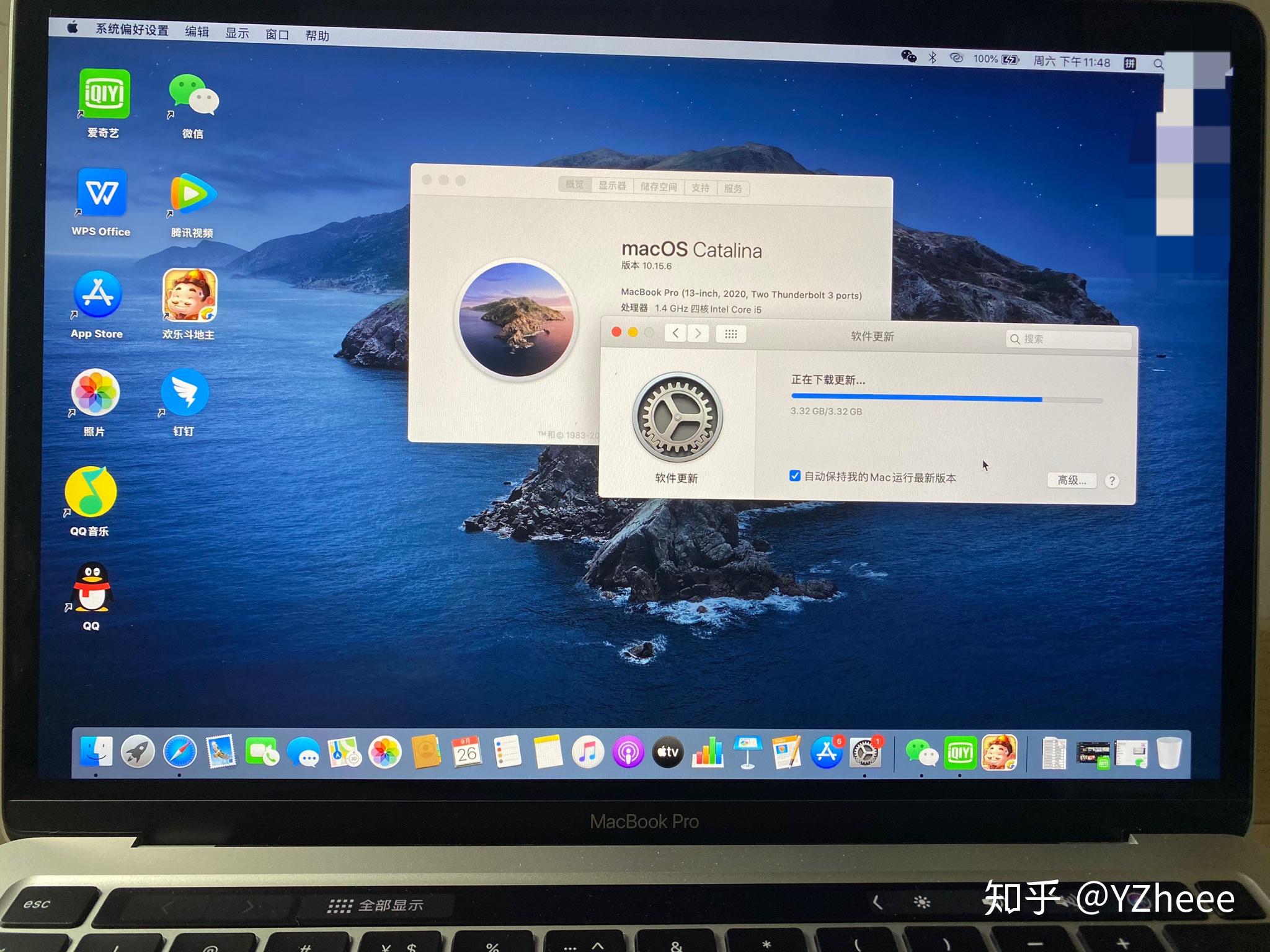The image size is (1270, 952).
Task: Click the 搜索 search field
Action: [x=1069, y=339]
